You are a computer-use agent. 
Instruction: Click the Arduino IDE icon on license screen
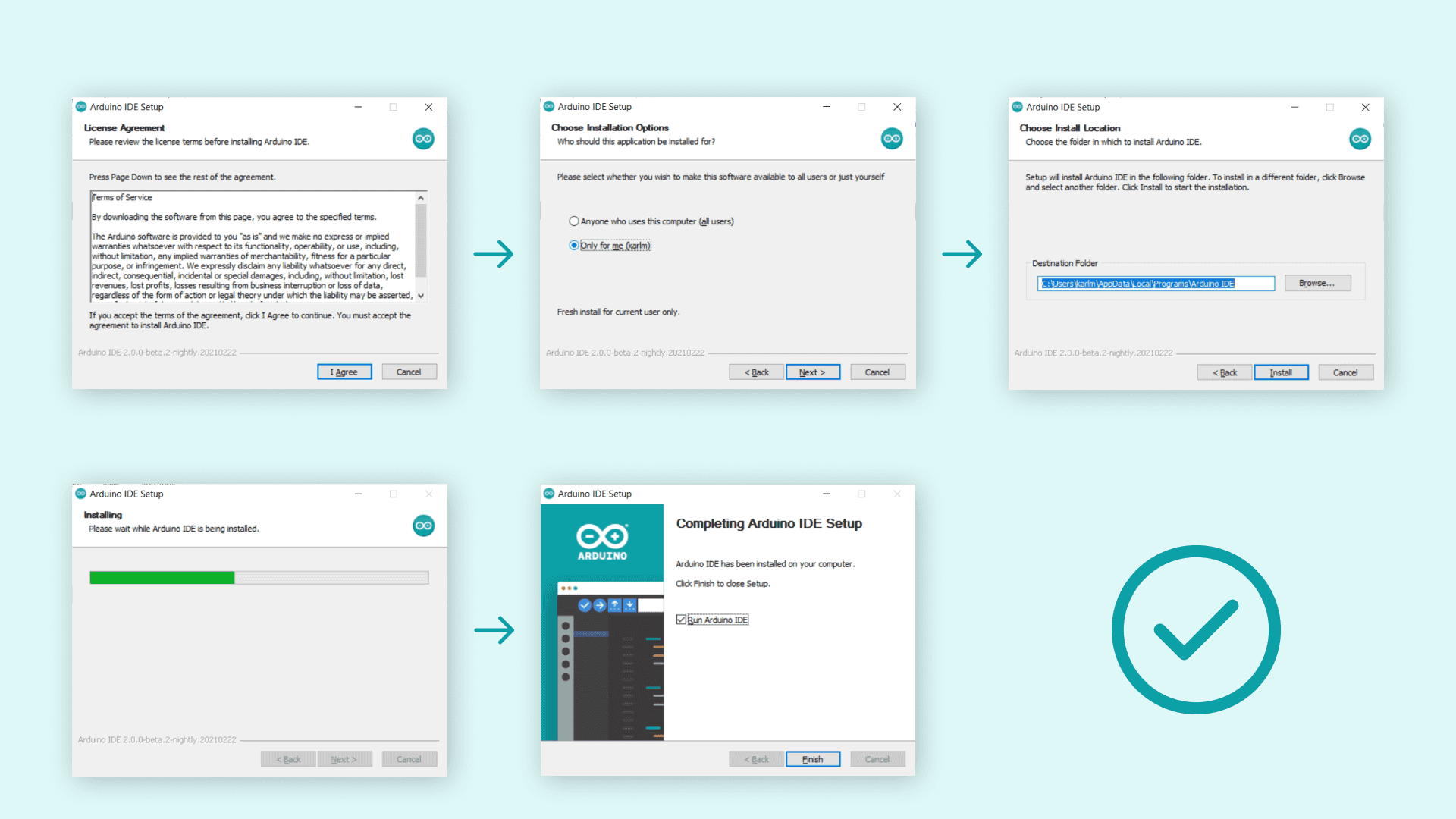(423, 138)
